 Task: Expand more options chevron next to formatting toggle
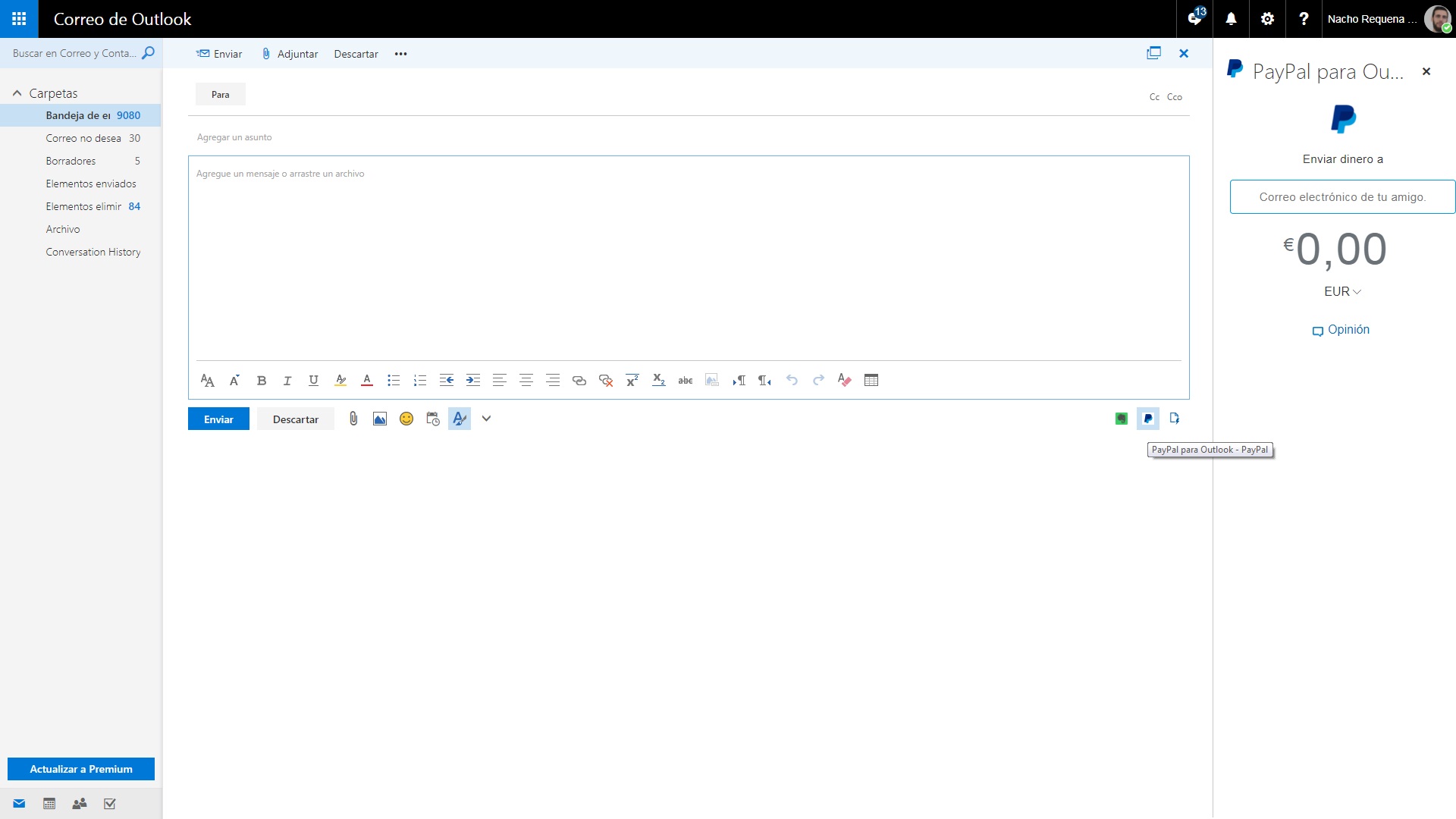point(486,419)
